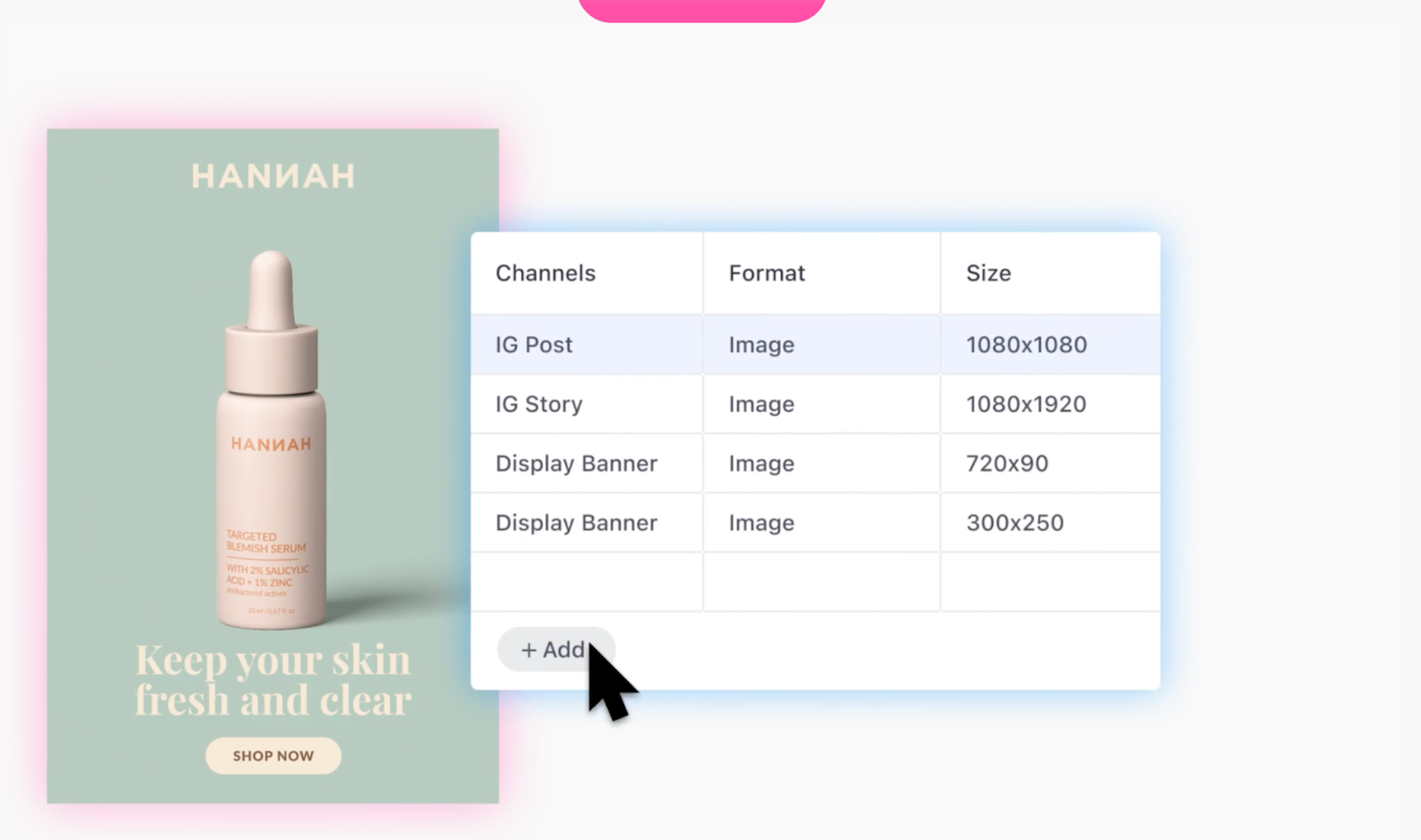Select the 300x250 size cell
The image size is (1421, 840).
click(1014, 523)
